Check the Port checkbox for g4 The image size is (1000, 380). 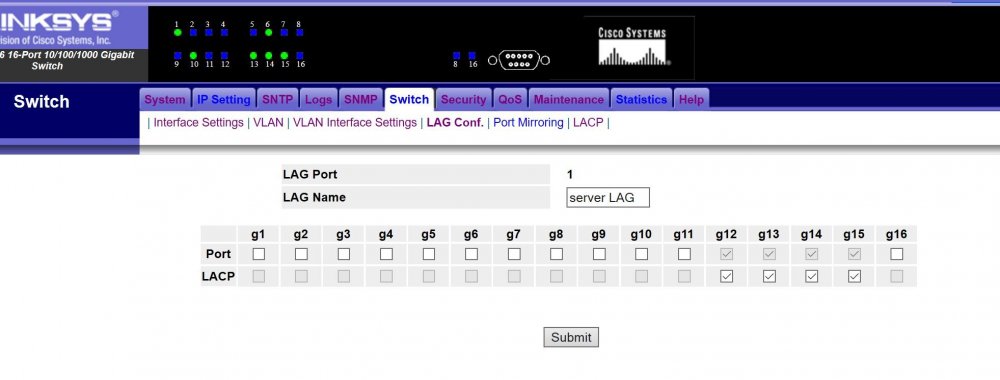[x=386, y=254]
